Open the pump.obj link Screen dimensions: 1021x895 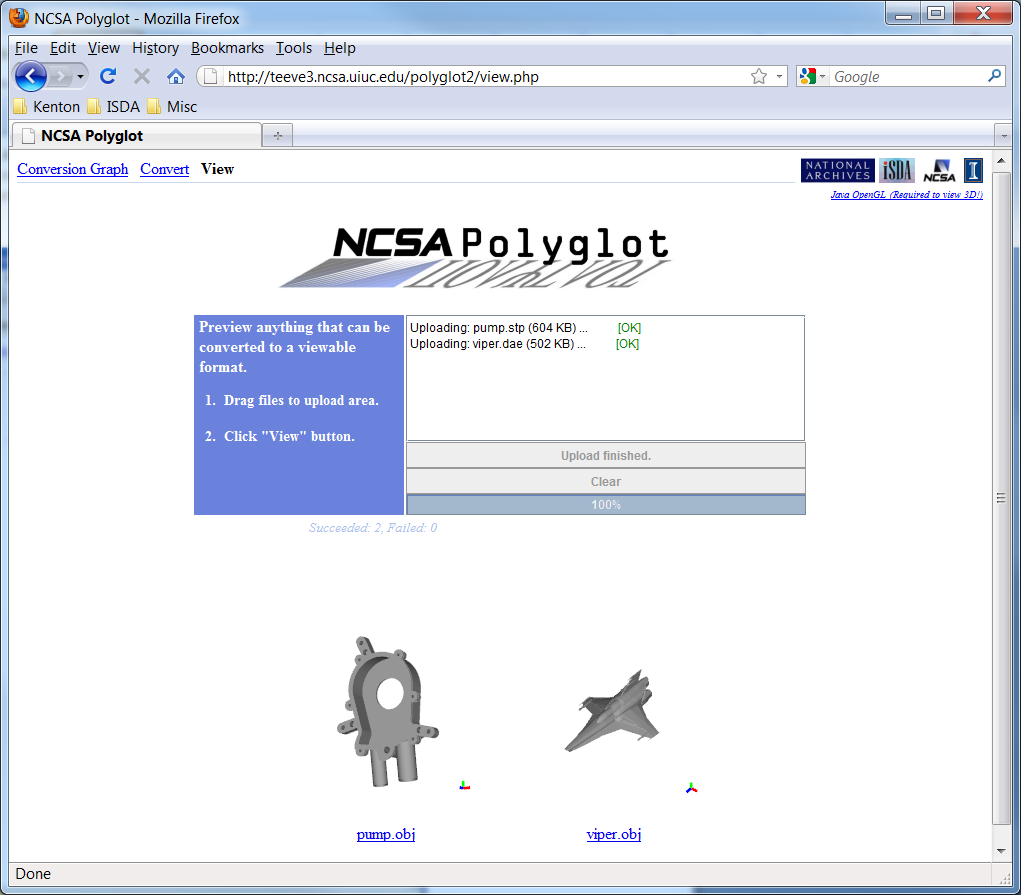tap(385, 834)
